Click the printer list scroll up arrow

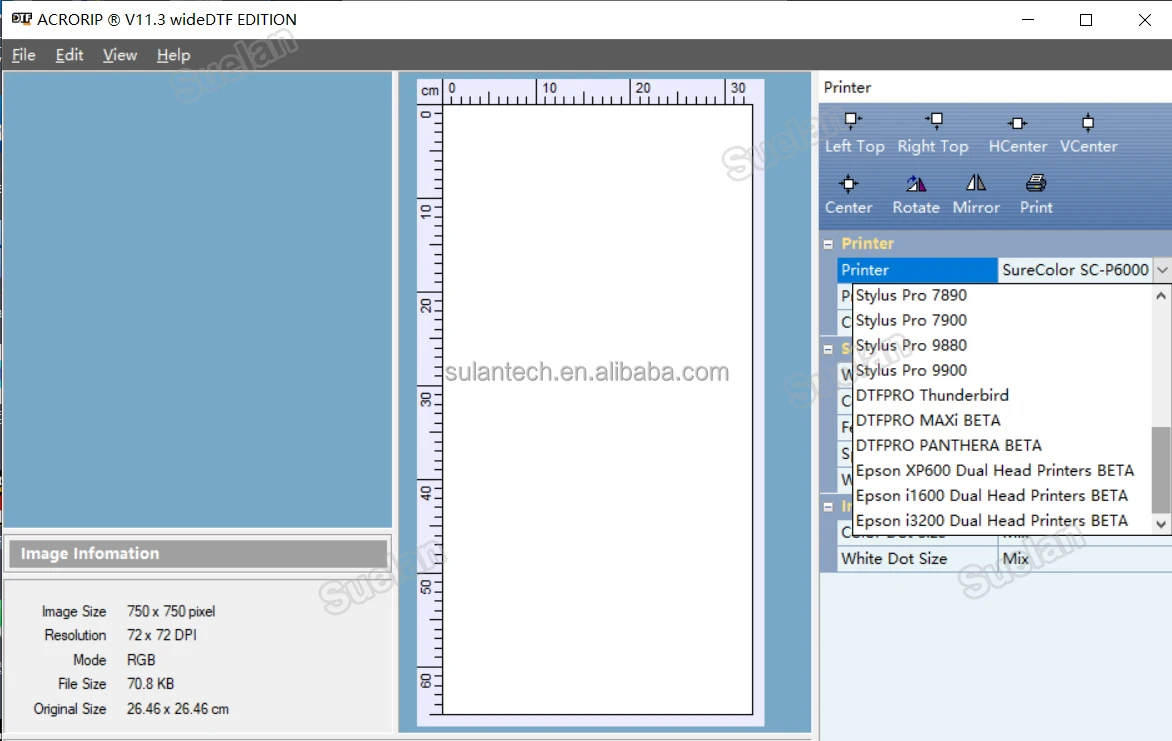click(x=1161, y=296)
